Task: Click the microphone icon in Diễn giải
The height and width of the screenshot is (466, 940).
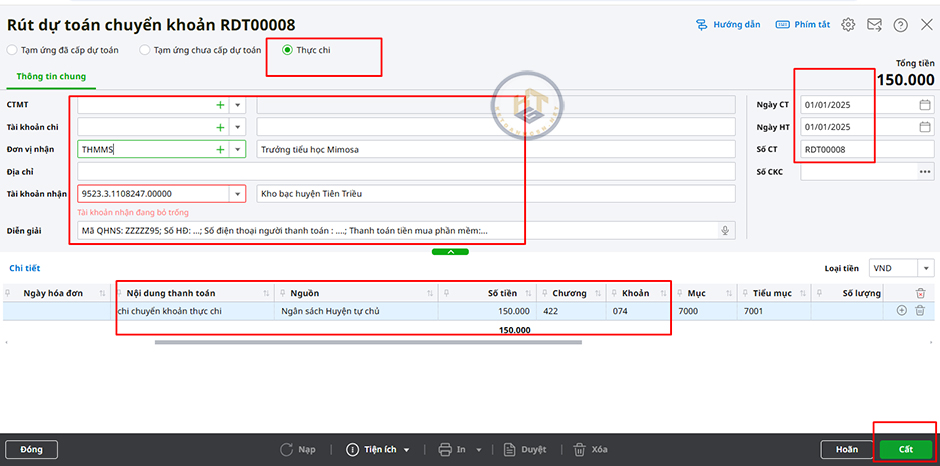Action: pos(726,231)
